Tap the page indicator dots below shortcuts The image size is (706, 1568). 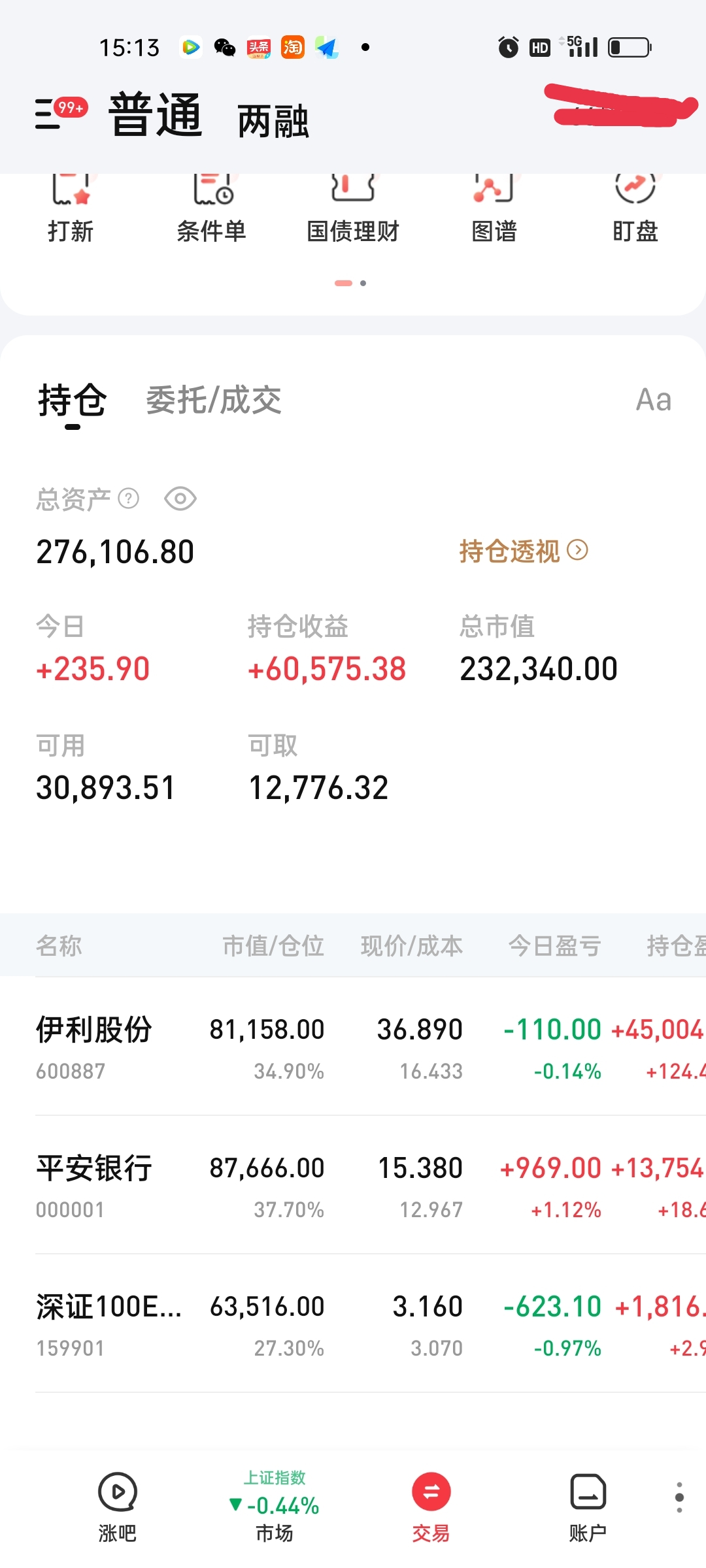pos(351,283)
